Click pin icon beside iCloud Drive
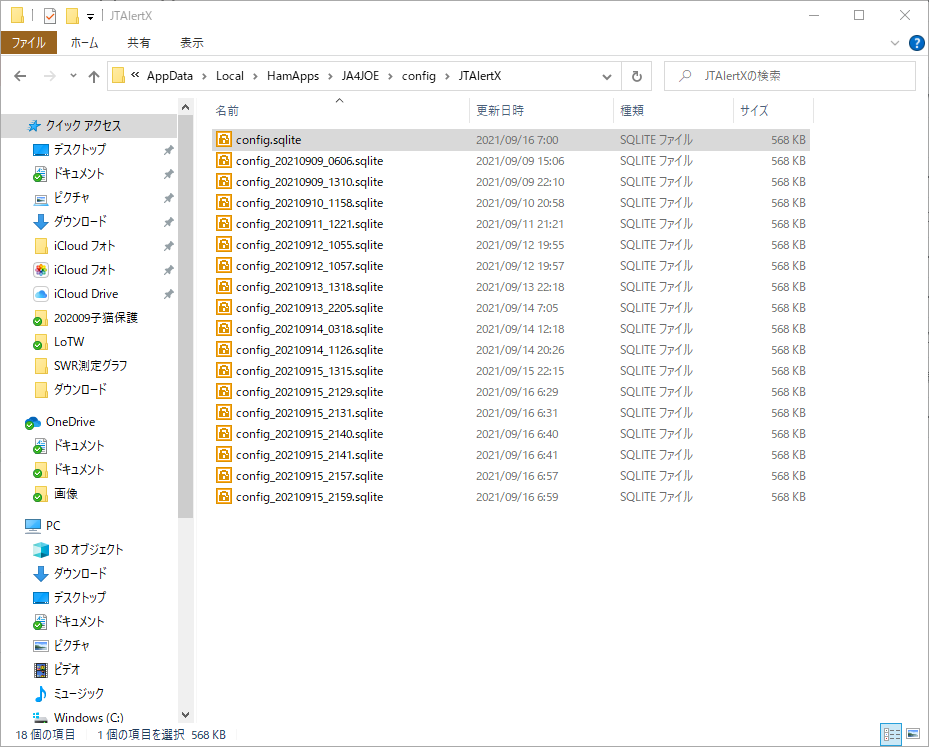The image size is (929, 747). (169, 294)
